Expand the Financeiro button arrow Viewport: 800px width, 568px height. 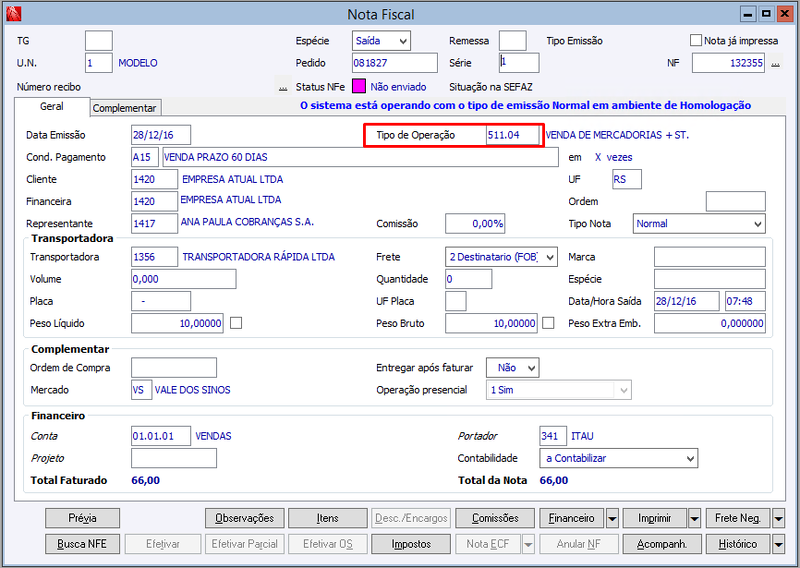point(612,518)
